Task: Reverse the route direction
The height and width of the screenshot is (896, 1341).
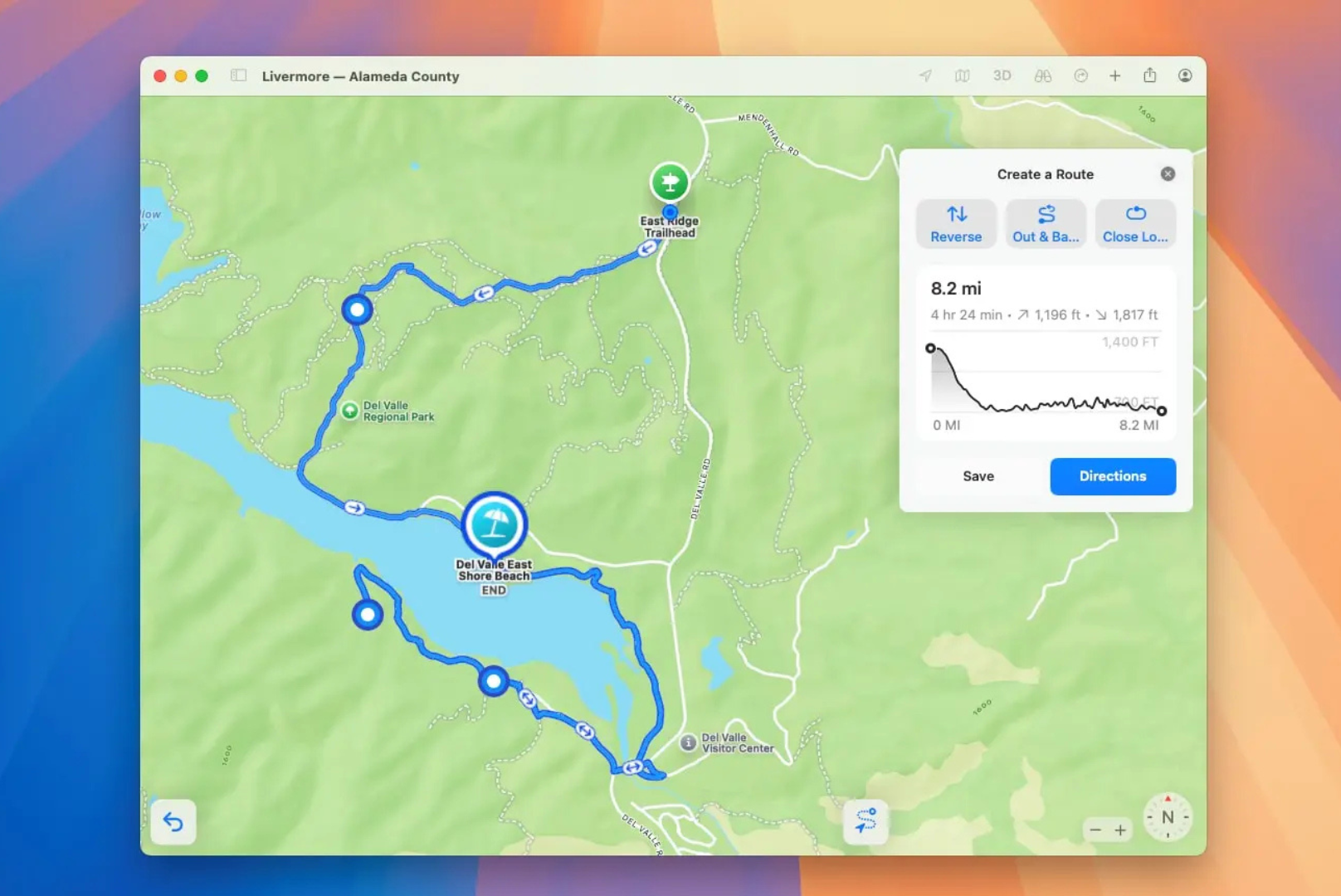Action: click(956, 223)
